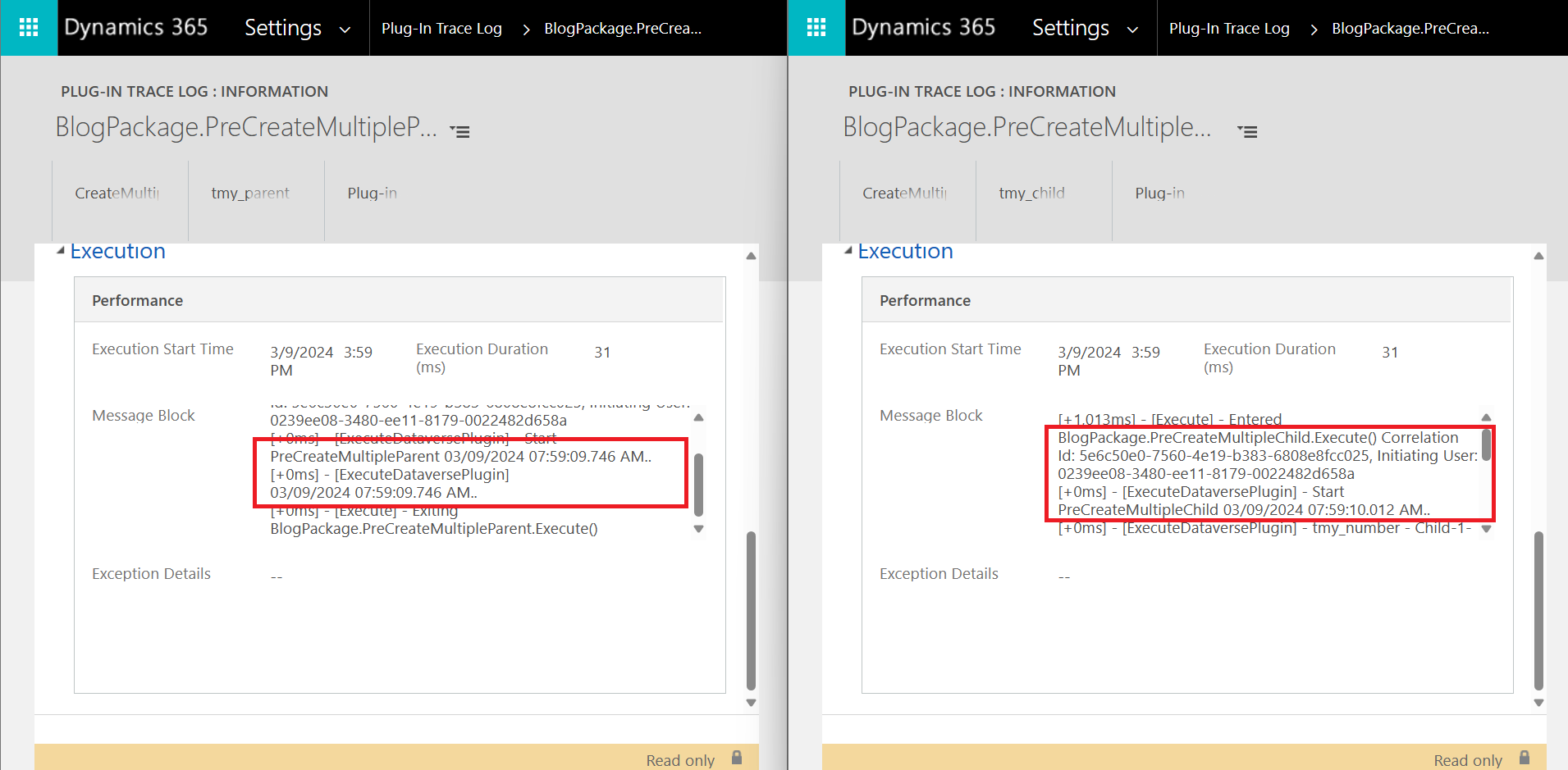Click CreateMulti field in left window header

117,194
